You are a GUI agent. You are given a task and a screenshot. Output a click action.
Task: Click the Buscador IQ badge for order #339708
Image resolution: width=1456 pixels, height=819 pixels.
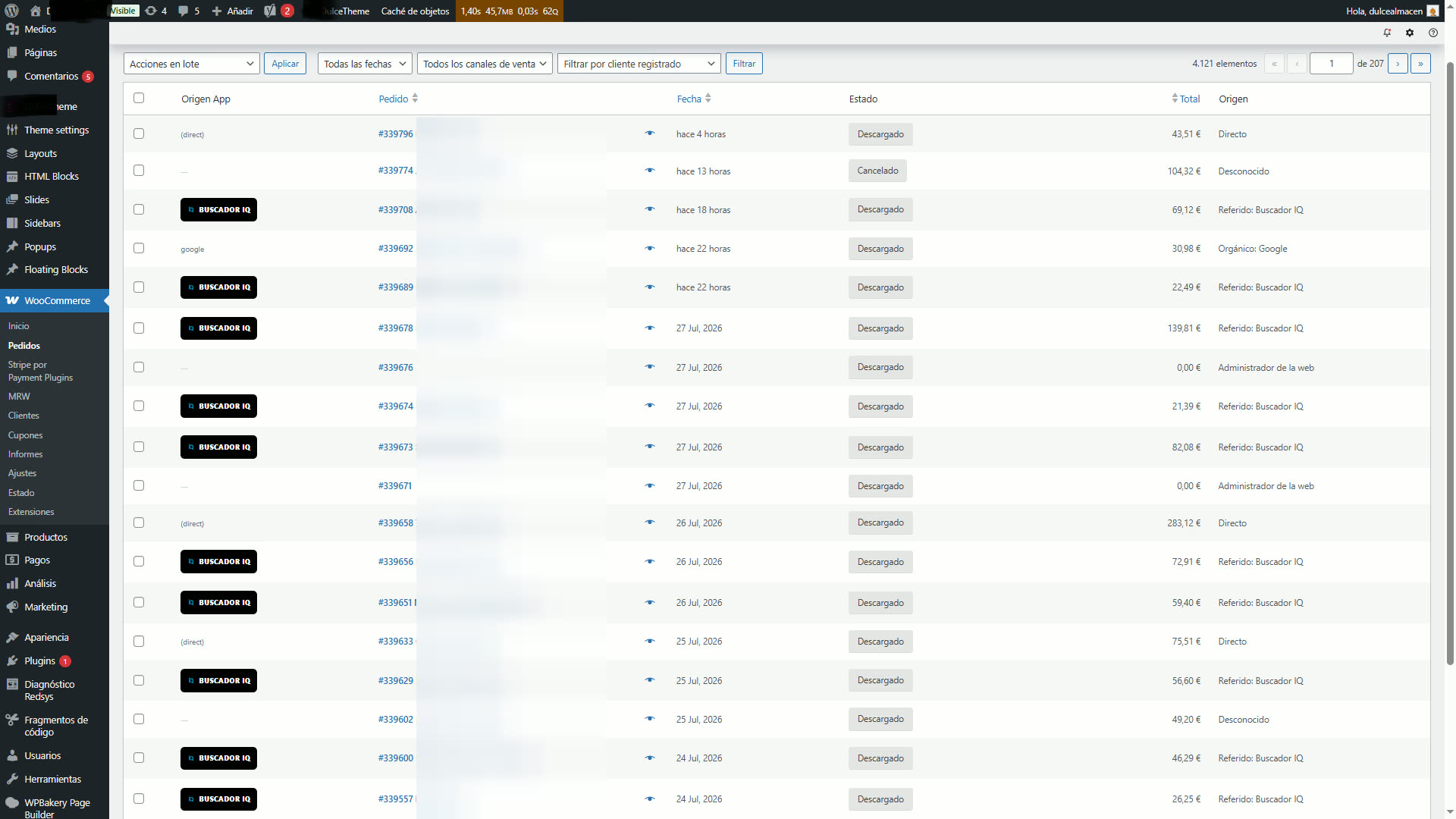(218, 209)
